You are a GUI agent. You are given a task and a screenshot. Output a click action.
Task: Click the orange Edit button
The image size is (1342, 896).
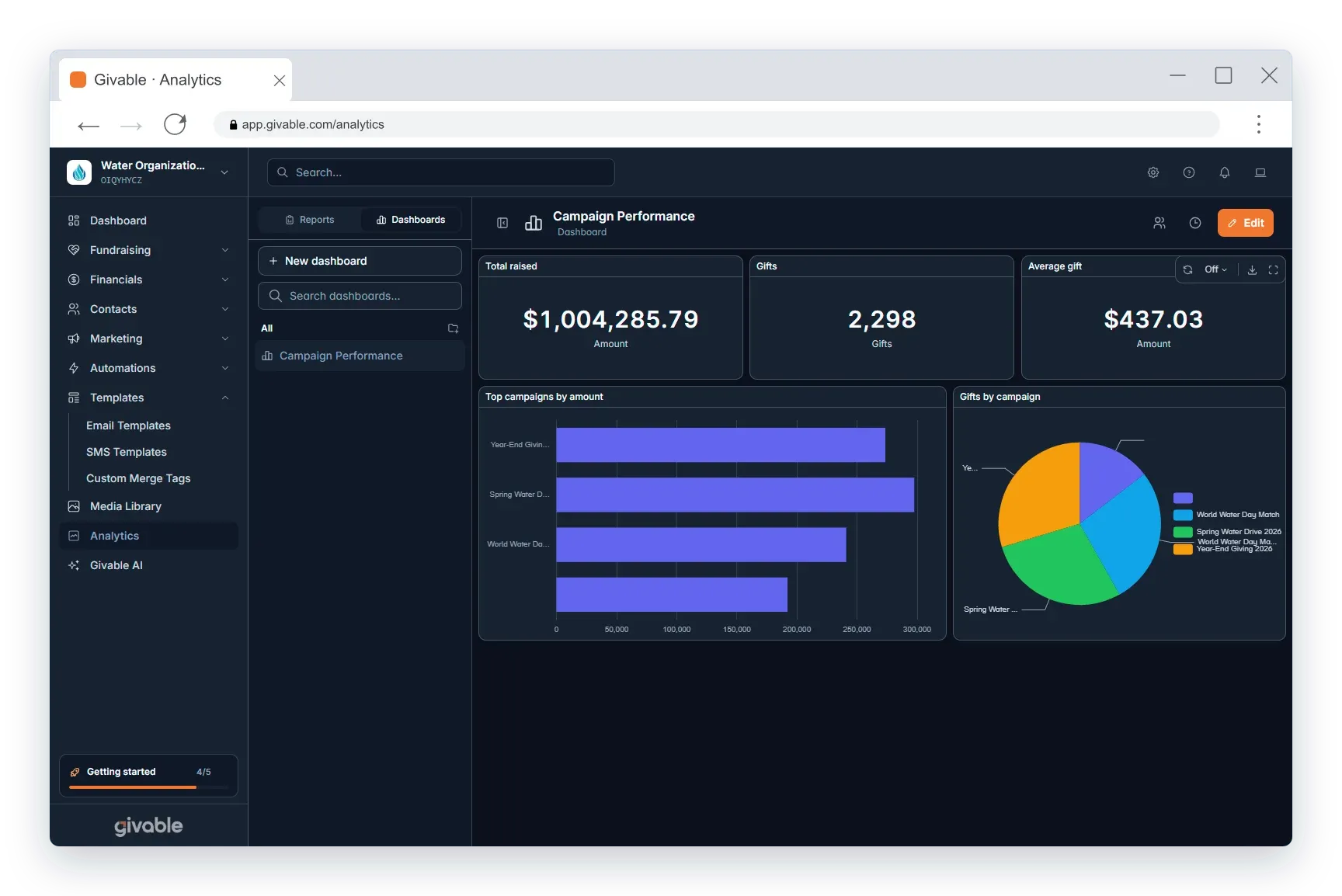[1246, 223]
